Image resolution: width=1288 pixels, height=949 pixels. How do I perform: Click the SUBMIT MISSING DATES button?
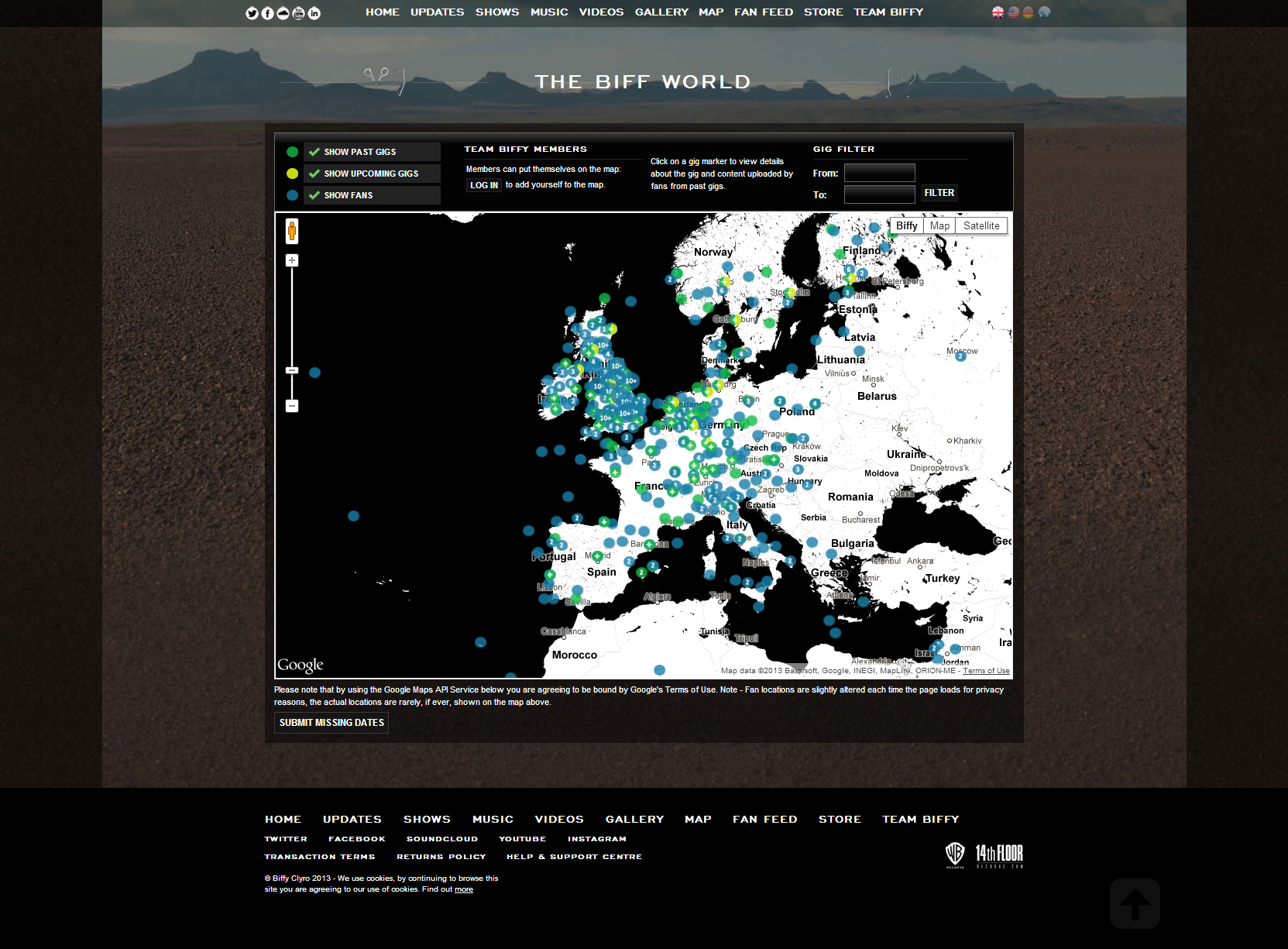331,723
